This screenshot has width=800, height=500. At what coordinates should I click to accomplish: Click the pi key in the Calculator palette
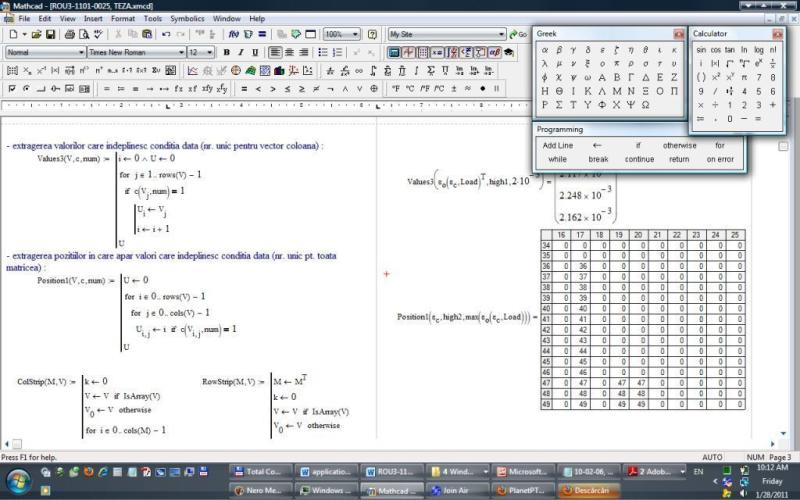coord(744,77)
